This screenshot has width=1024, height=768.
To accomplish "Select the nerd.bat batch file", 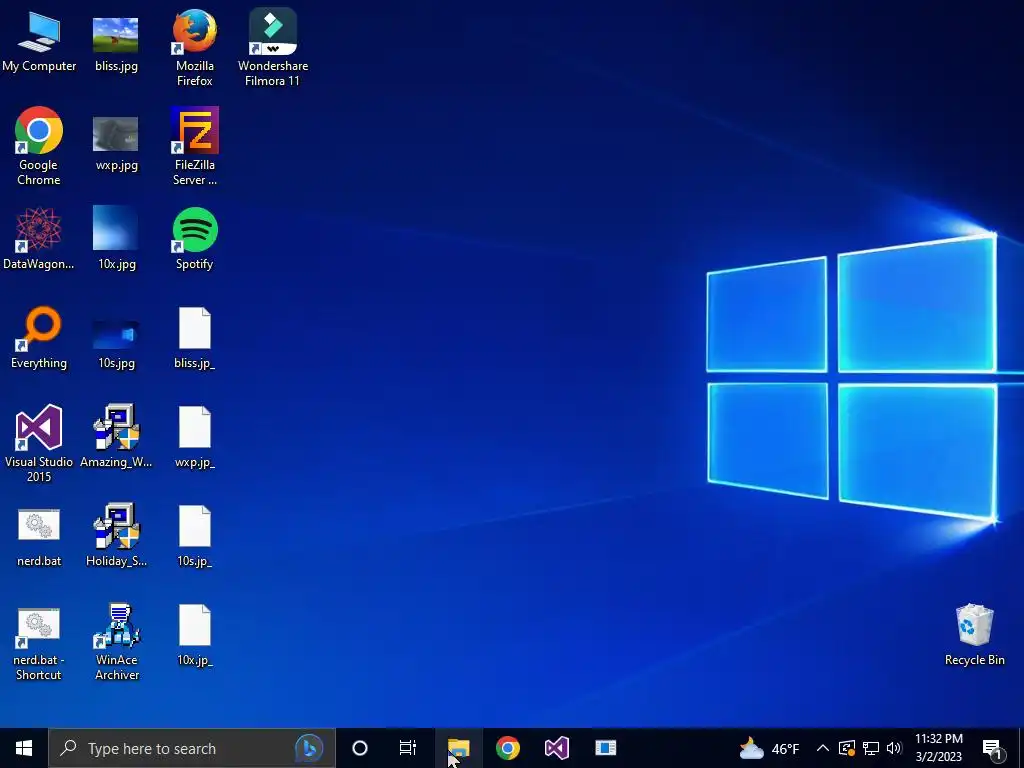I will point(39,537).
